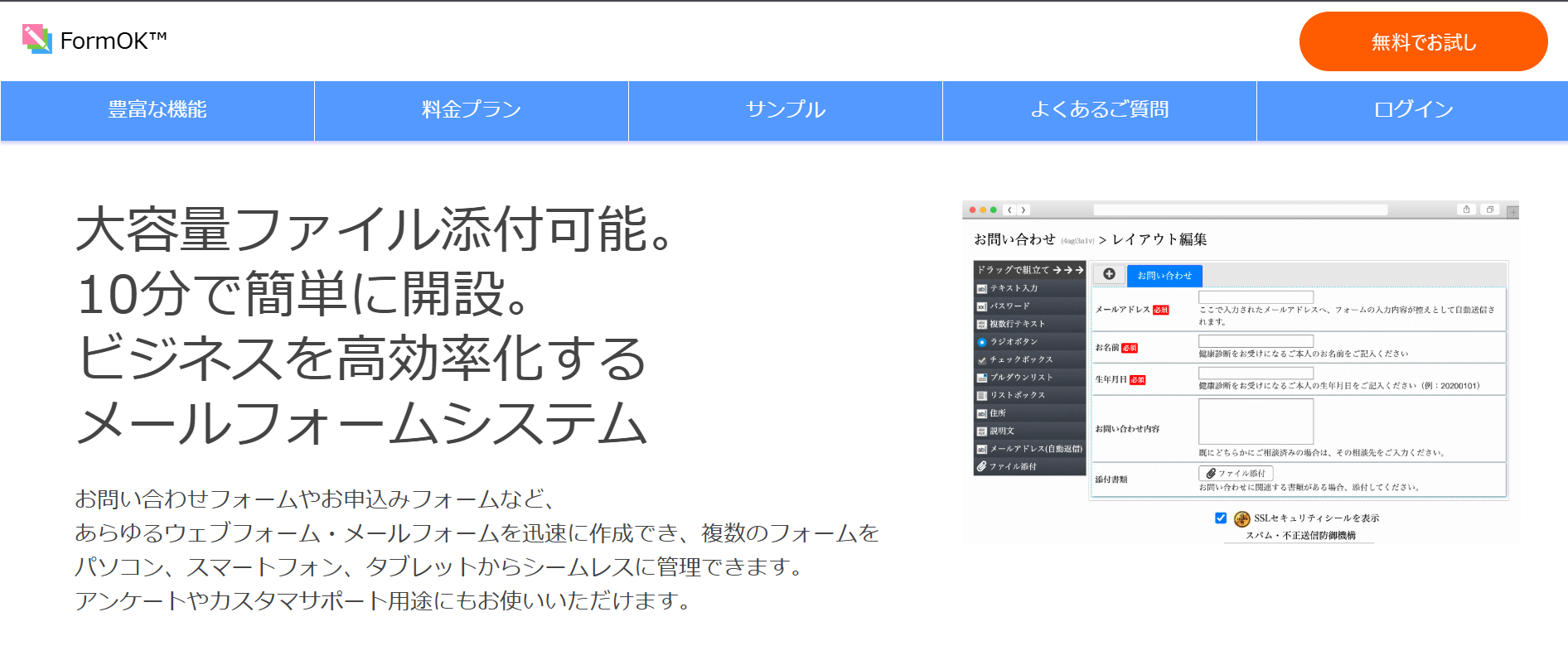This screenshot has width=1568, height=665.
Task: Click the お問い合わせ内容 textarea in preview
Action: (x=1256, y=422)
